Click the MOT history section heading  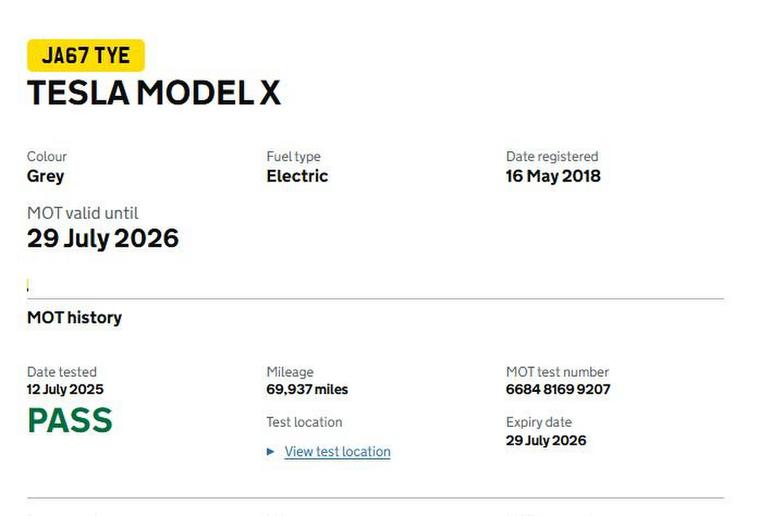(x=74, y=318)
